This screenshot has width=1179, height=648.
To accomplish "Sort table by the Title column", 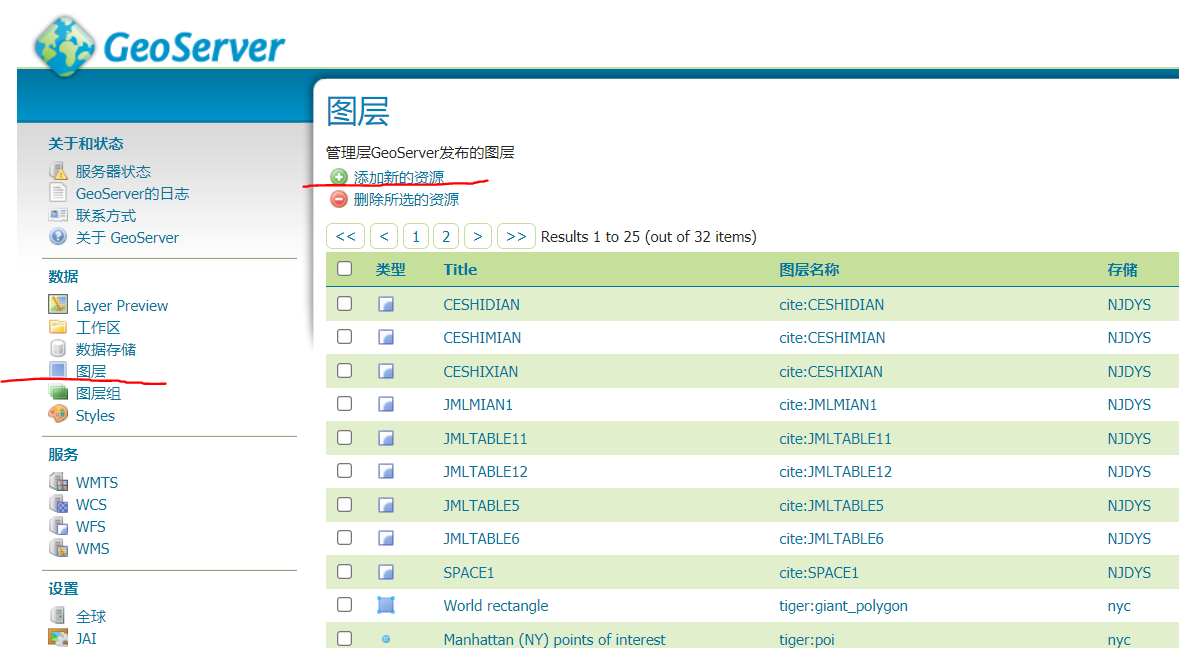I will (460, 269).
